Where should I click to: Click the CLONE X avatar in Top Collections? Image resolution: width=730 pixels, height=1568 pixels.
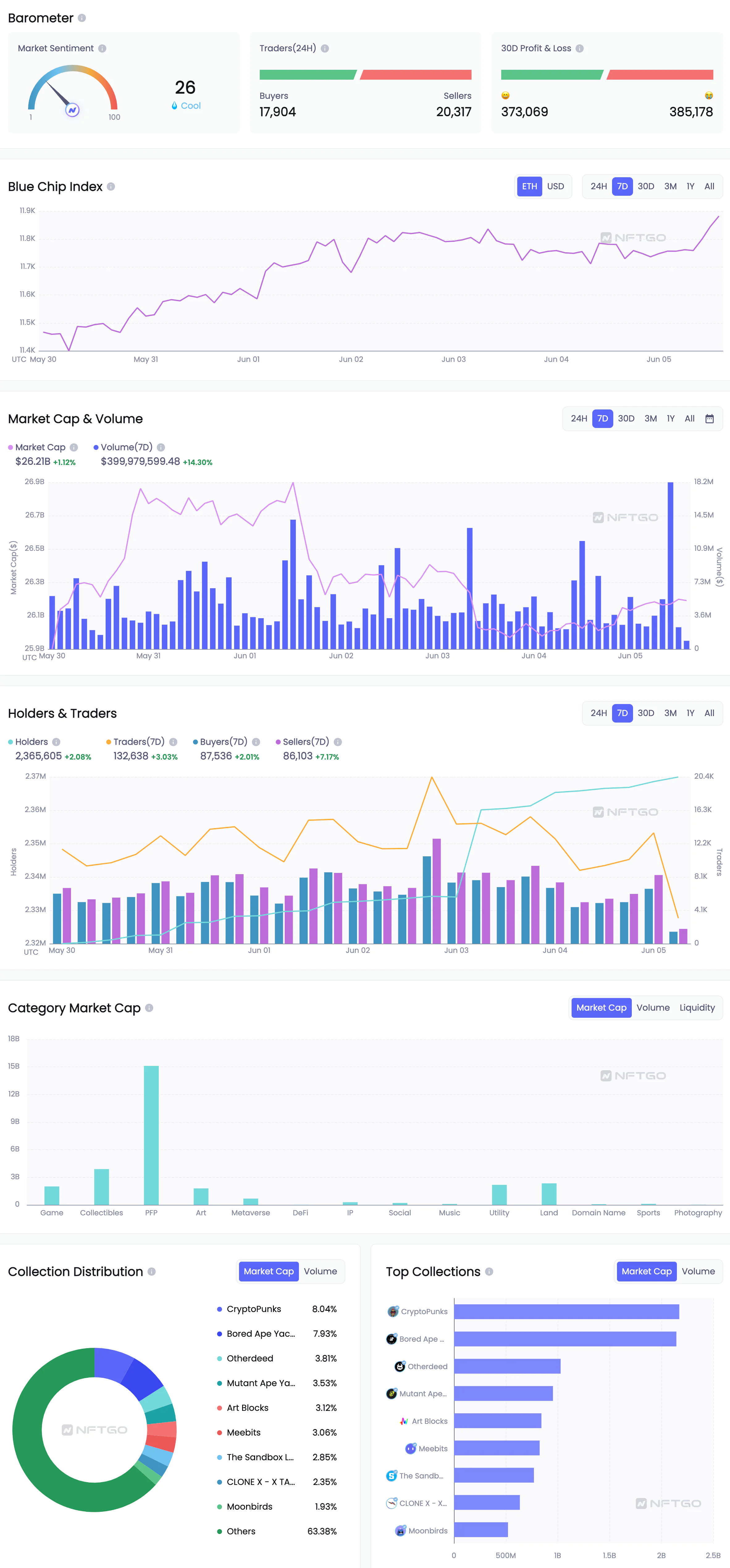[392, 1503]
